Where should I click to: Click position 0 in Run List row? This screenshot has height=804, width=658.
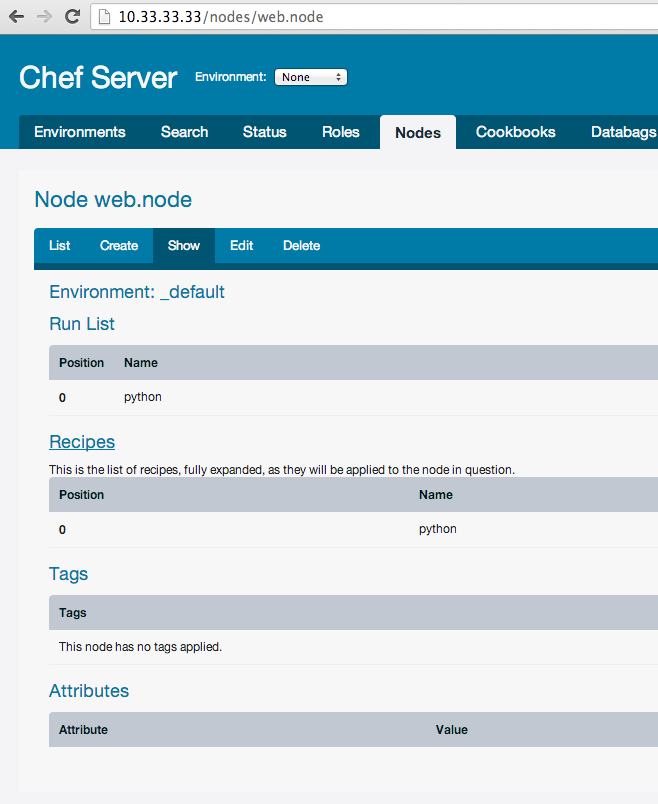coord(62,398)
